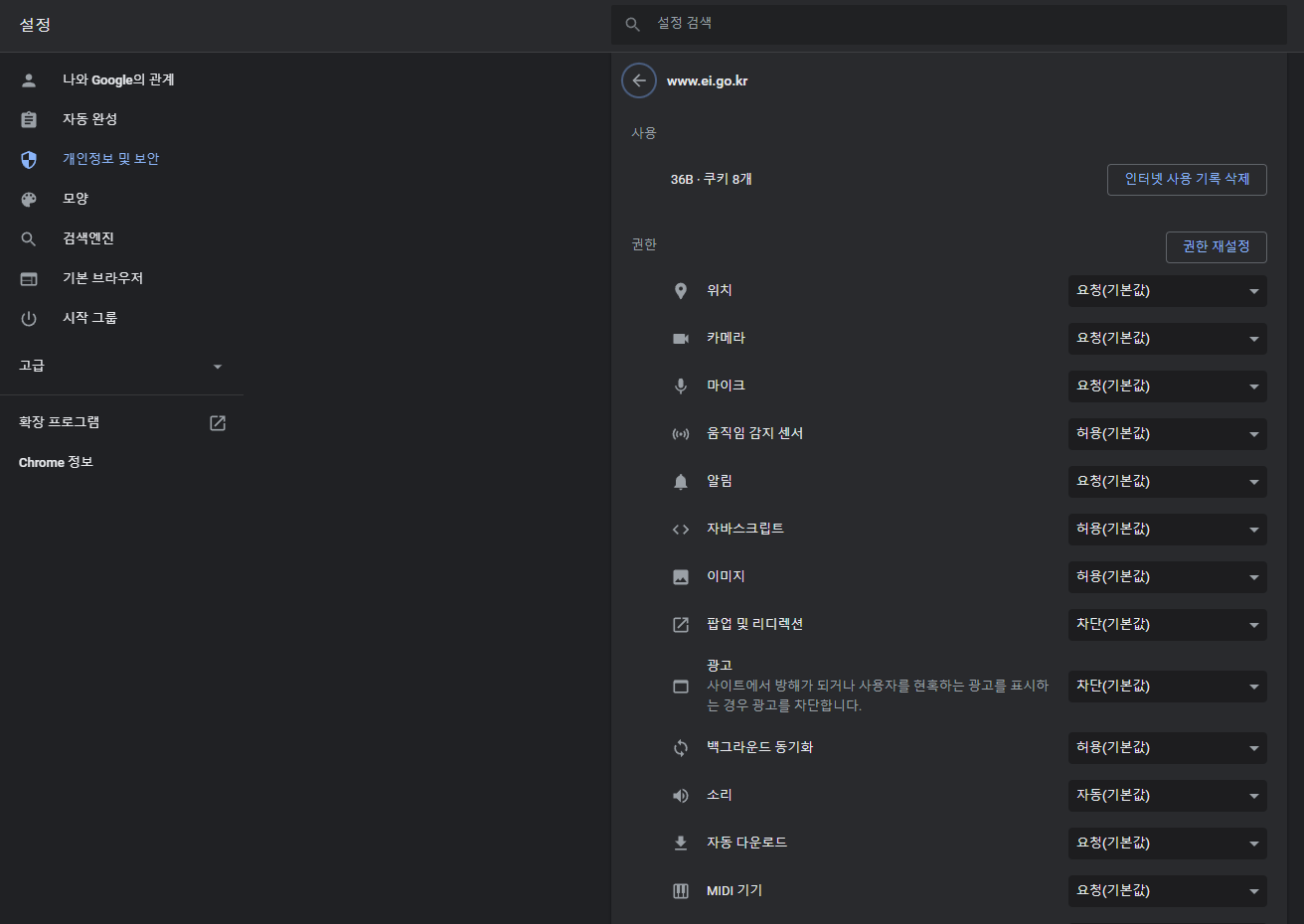Click the shield icon for 개인정보 및 보안
The height and width of the screenshot is (924, 1304).
pos(29,159)
